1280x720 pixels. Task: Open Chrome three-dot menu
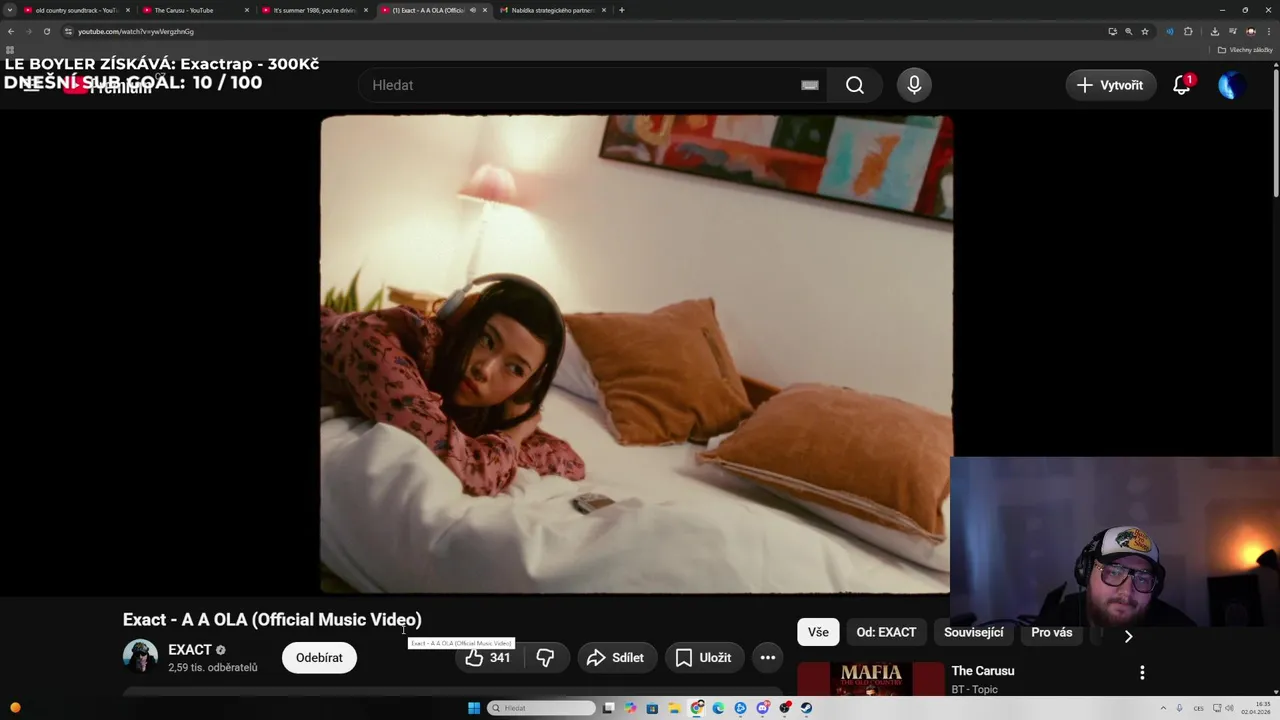[x=1268, y=31]
